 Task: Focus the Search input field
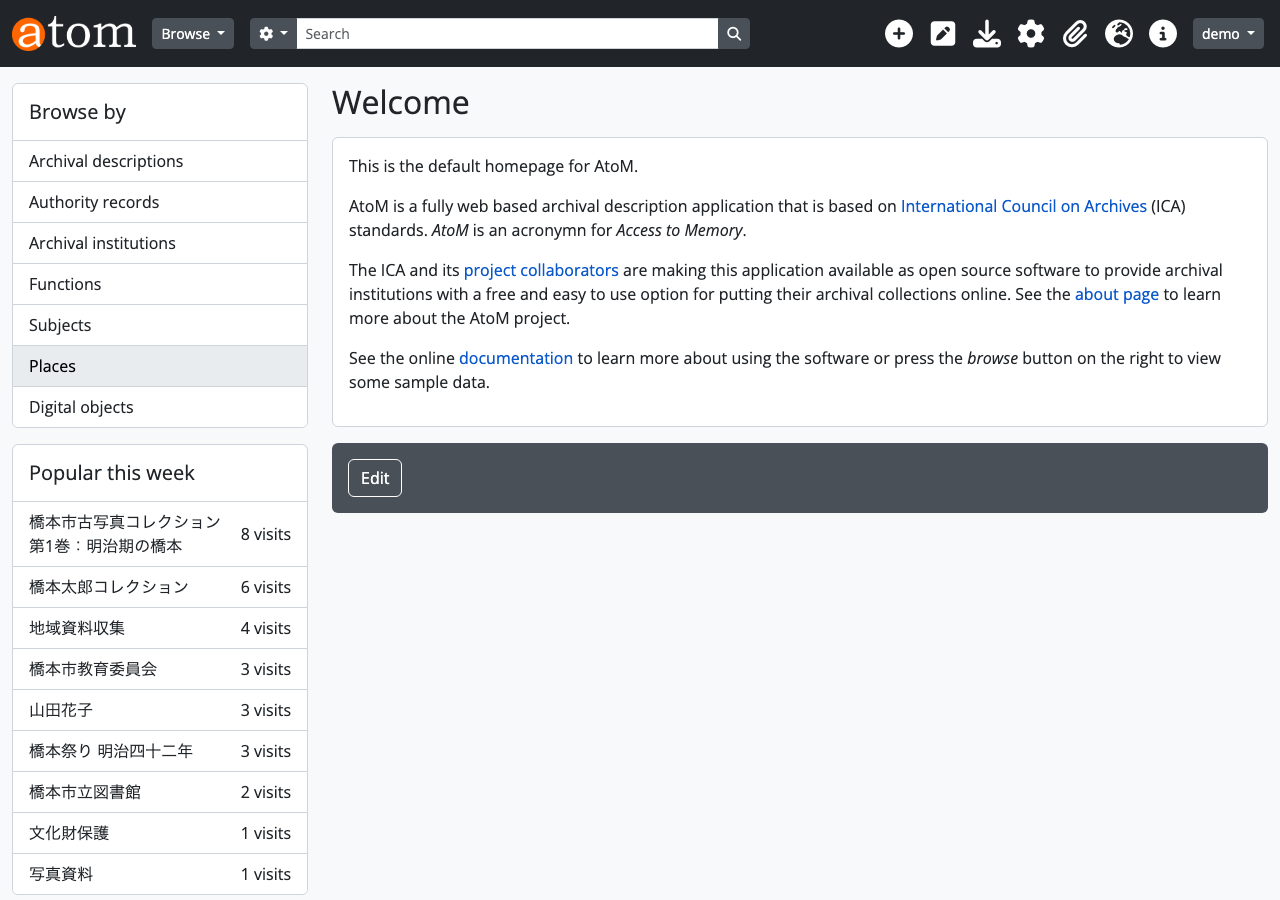click(x=507, y=34)
